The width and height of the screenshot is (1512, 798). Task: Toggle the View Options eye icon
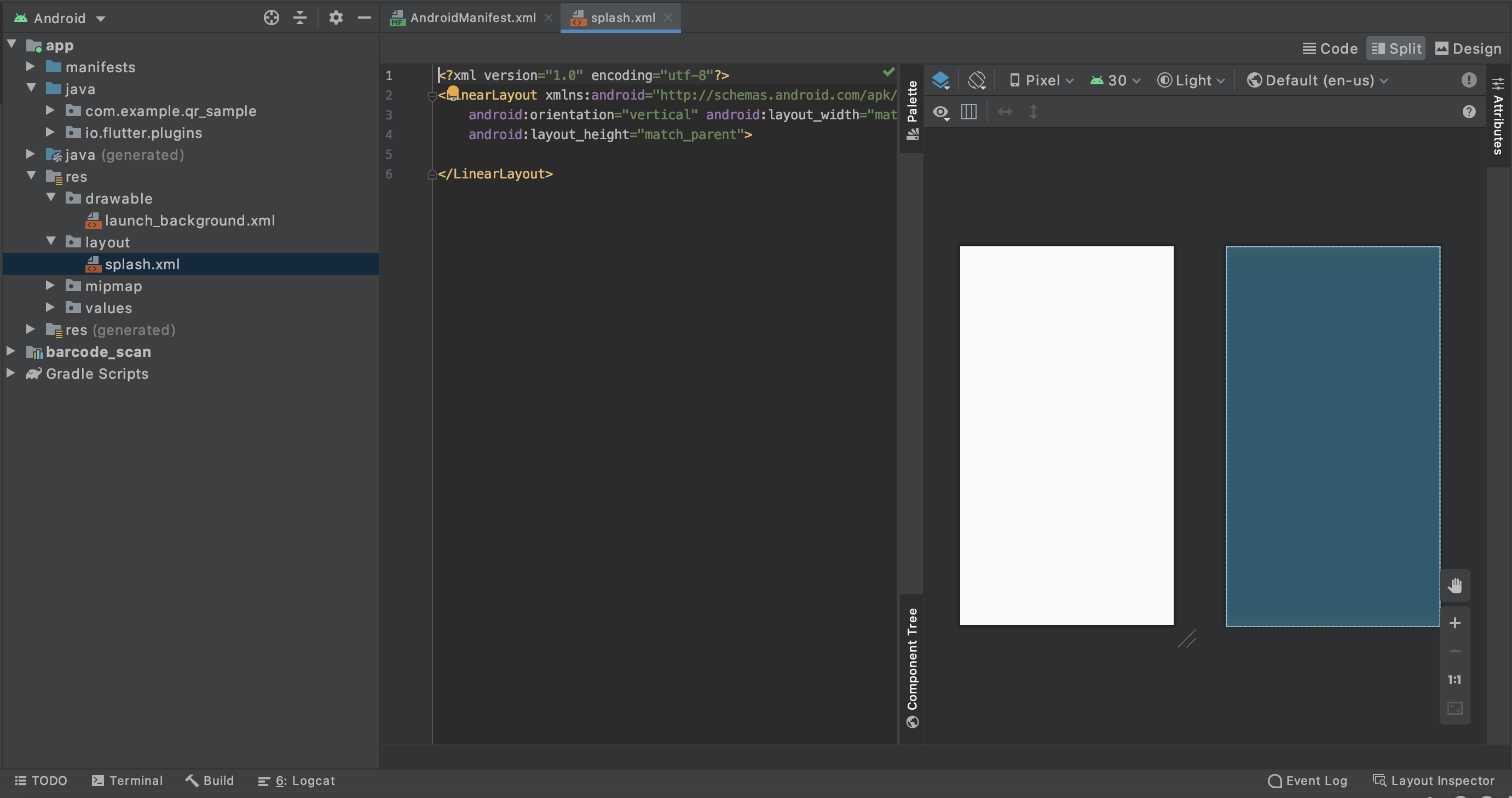pos(941,112)
